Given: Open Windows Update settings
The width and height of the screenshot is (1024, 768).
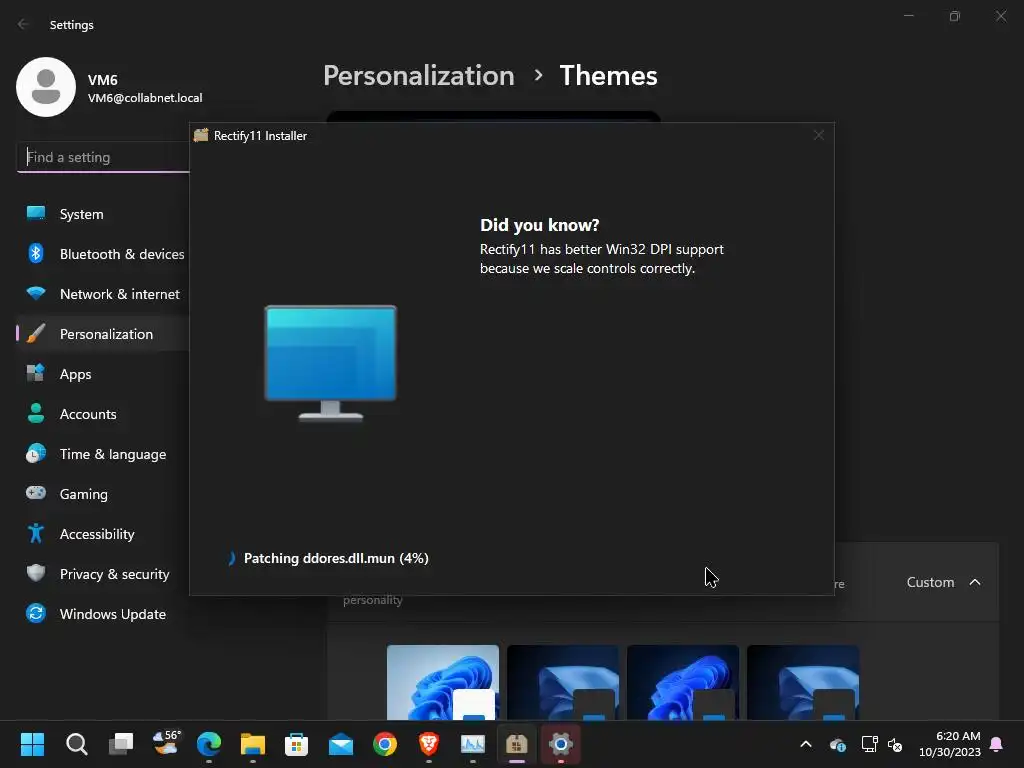Looking at the screenshot, I should click(103, 614).
